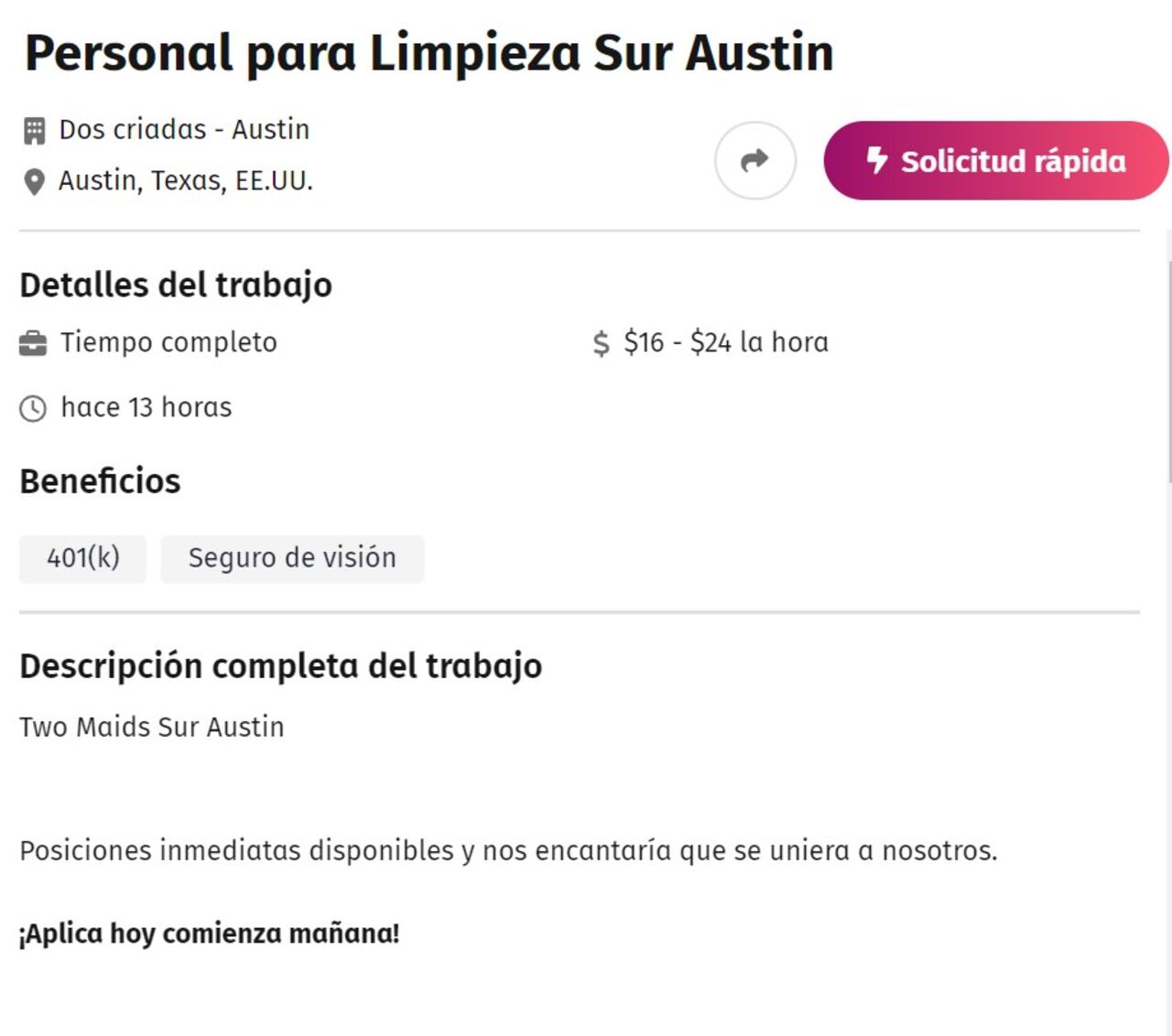Click the Tiempo completo job type label
This screenshot has width=1172, height=1036.
point(168,342)
